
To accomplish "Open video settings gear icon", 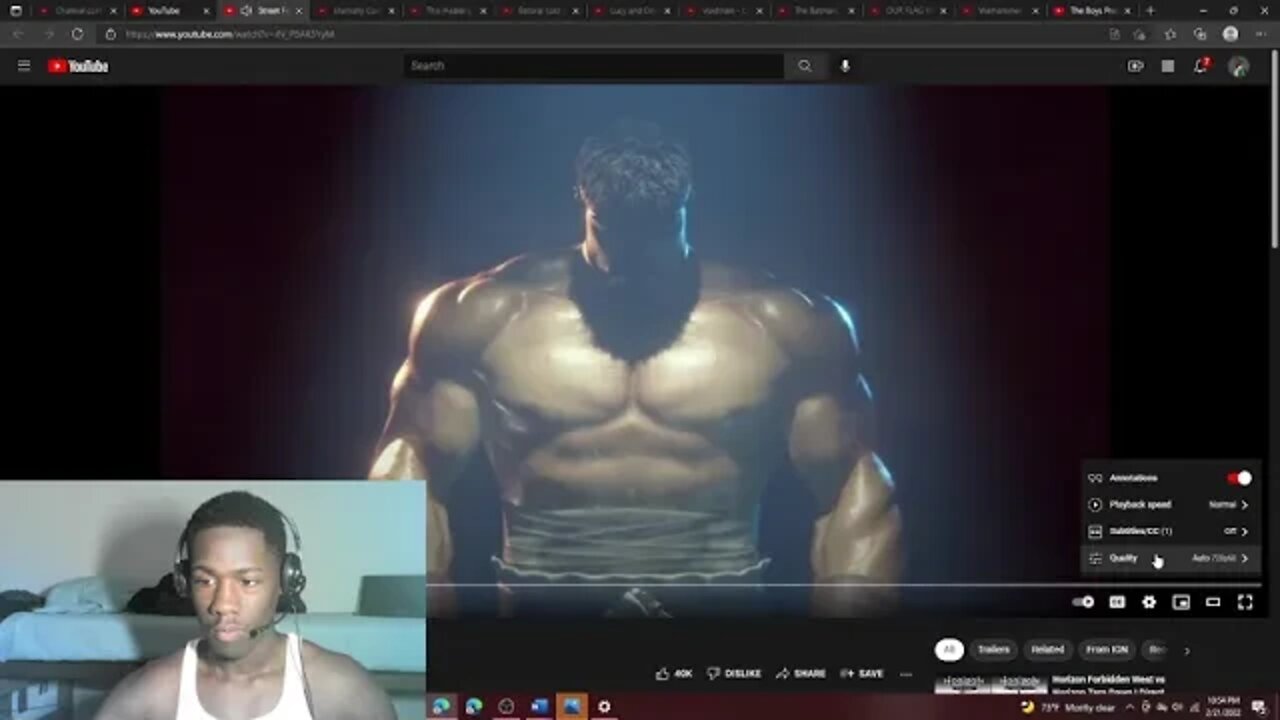I will (x=1149, y=602).
